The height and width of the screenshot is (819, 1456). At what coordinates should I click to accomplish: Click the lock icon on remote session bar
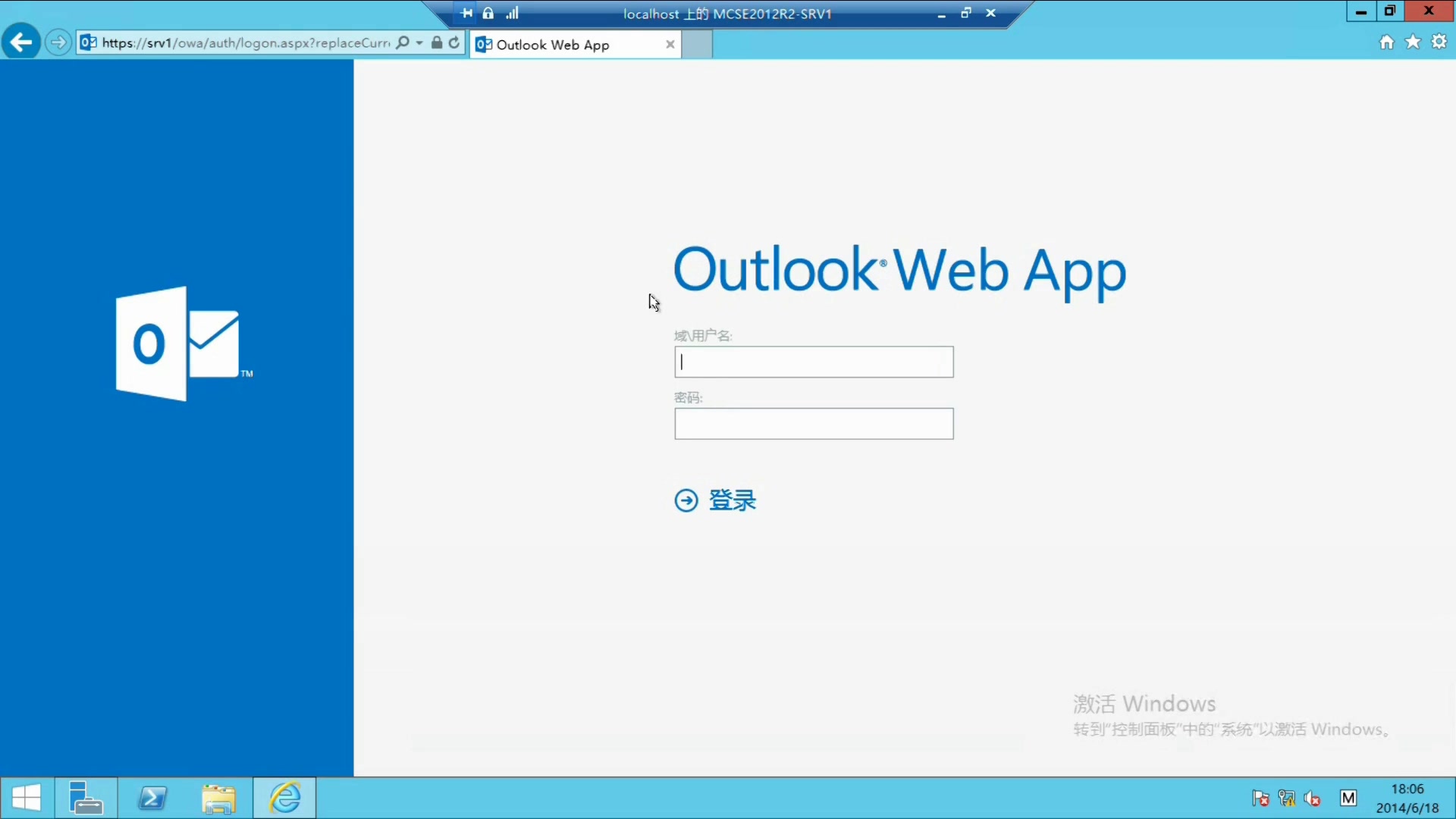pos(488,13)
